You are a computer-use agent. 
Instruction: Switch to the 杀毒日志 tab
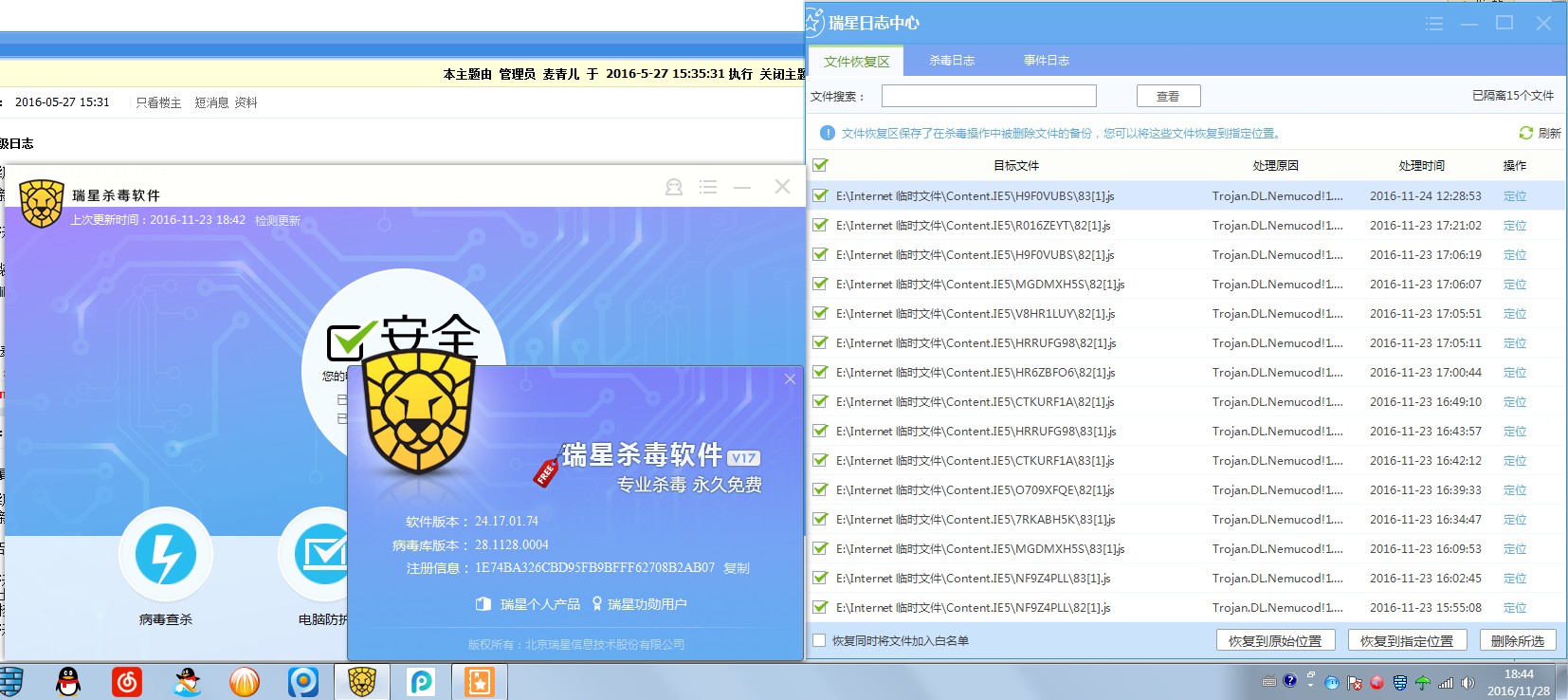pos(952,61)
